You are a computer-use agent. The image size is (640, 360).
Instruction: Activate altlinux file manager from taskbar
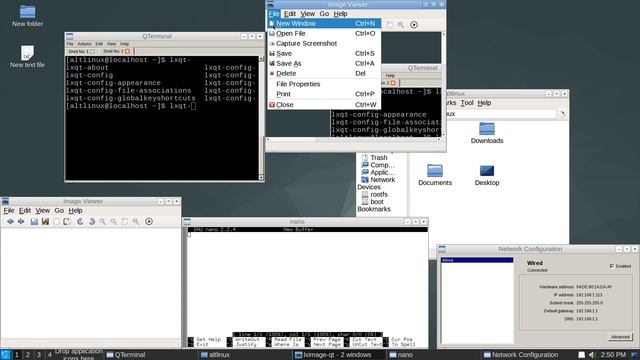[x=245, y=355]
